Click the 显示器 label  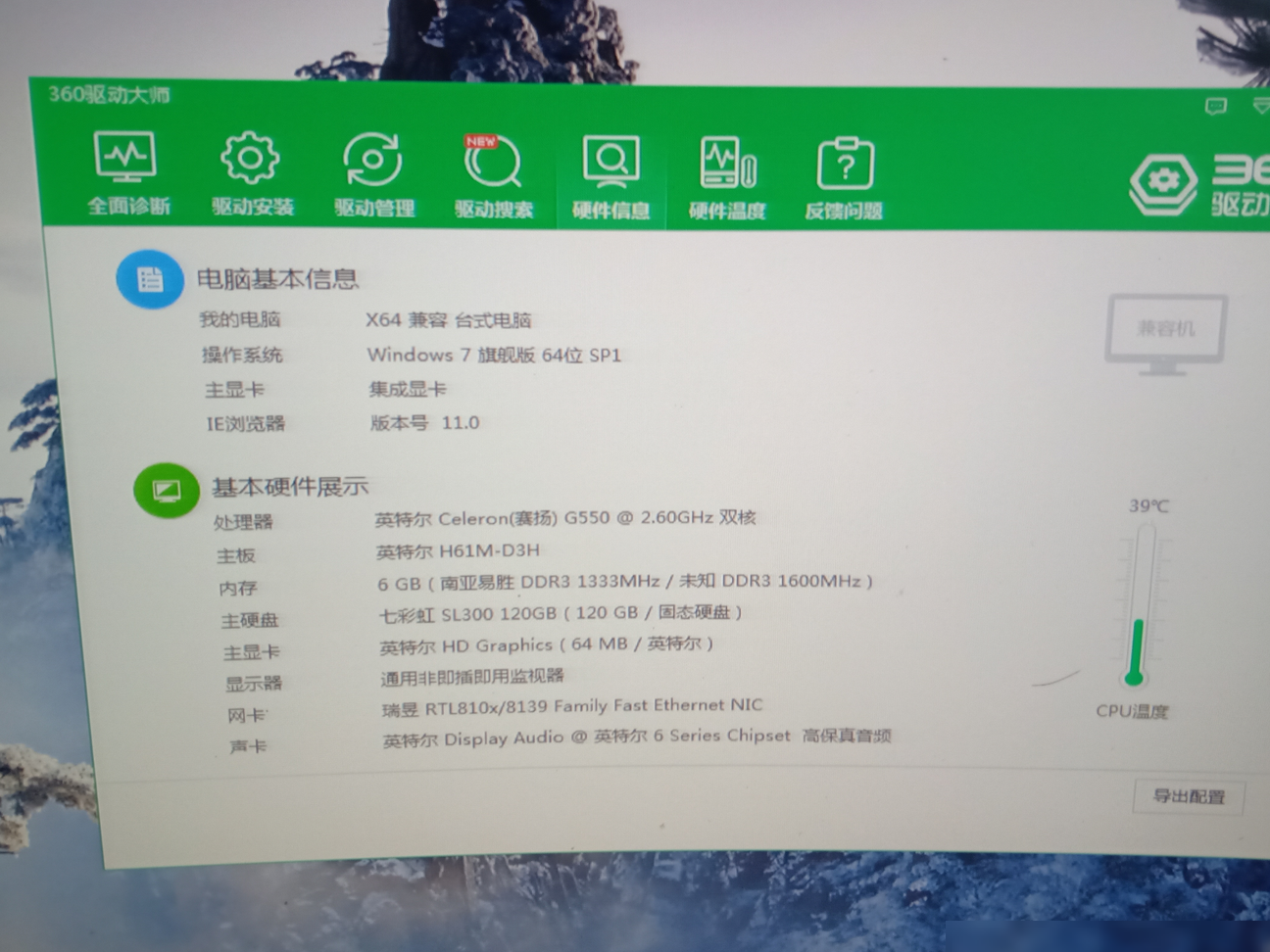[254, 684]
